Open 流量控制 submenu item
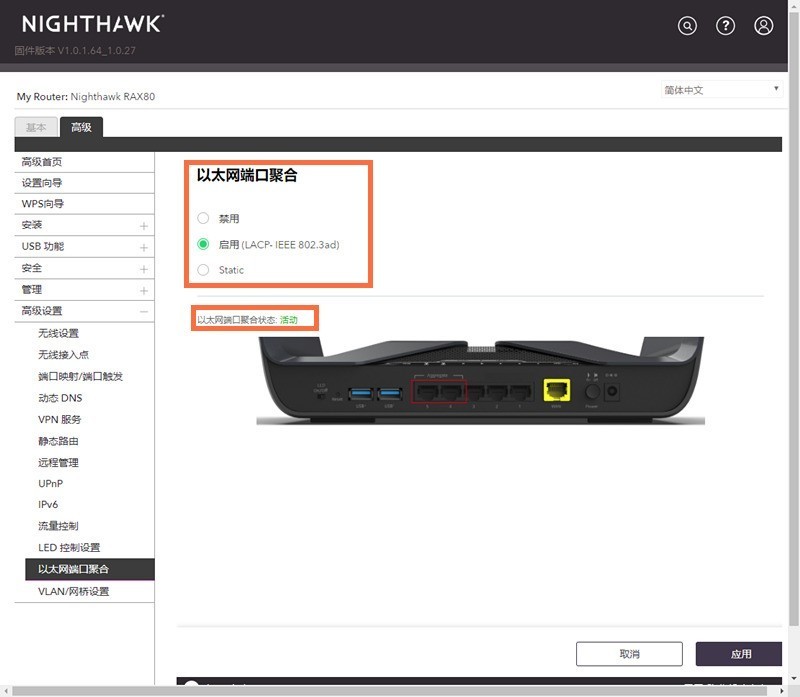This screenshot has width=800, height=697. [58, 526]
